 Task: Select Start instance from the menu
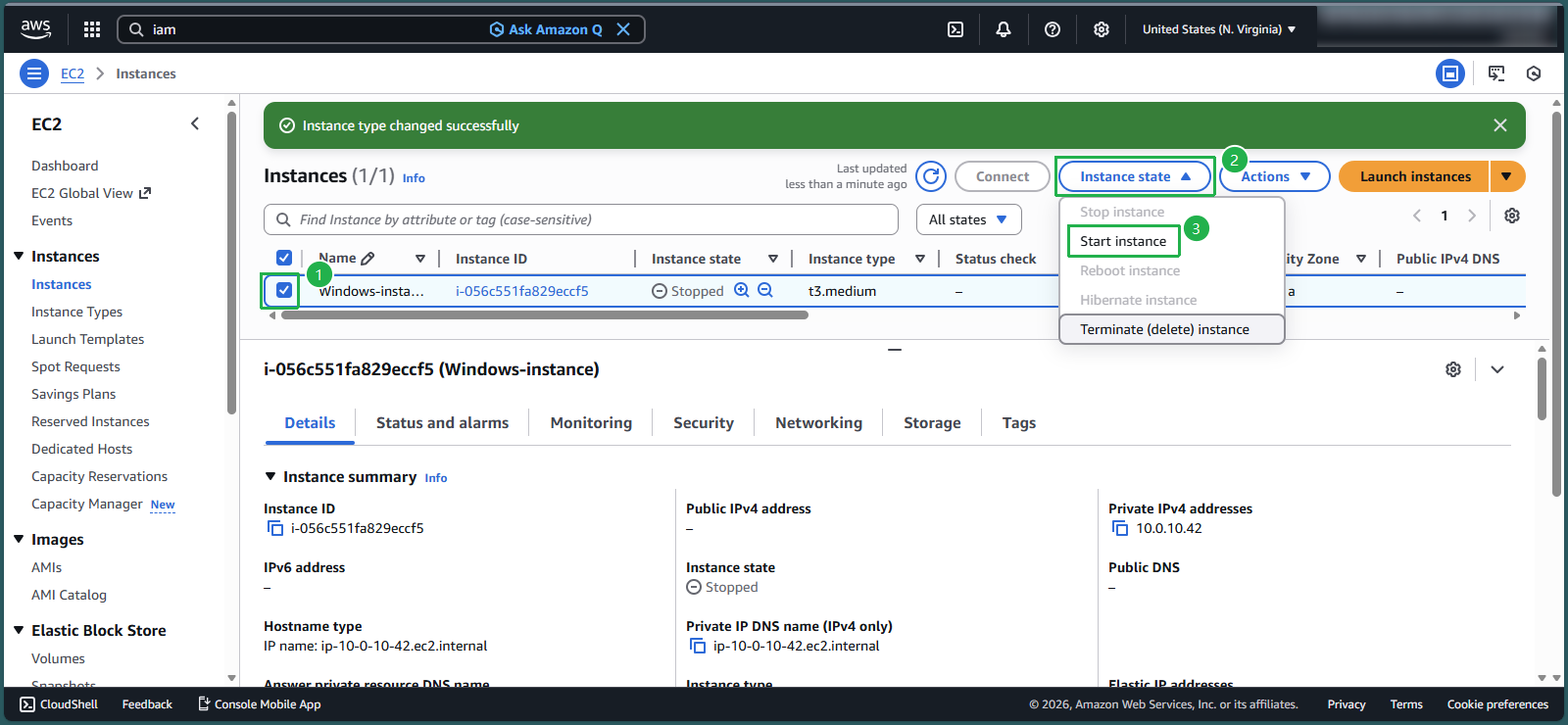(1123, 241)
